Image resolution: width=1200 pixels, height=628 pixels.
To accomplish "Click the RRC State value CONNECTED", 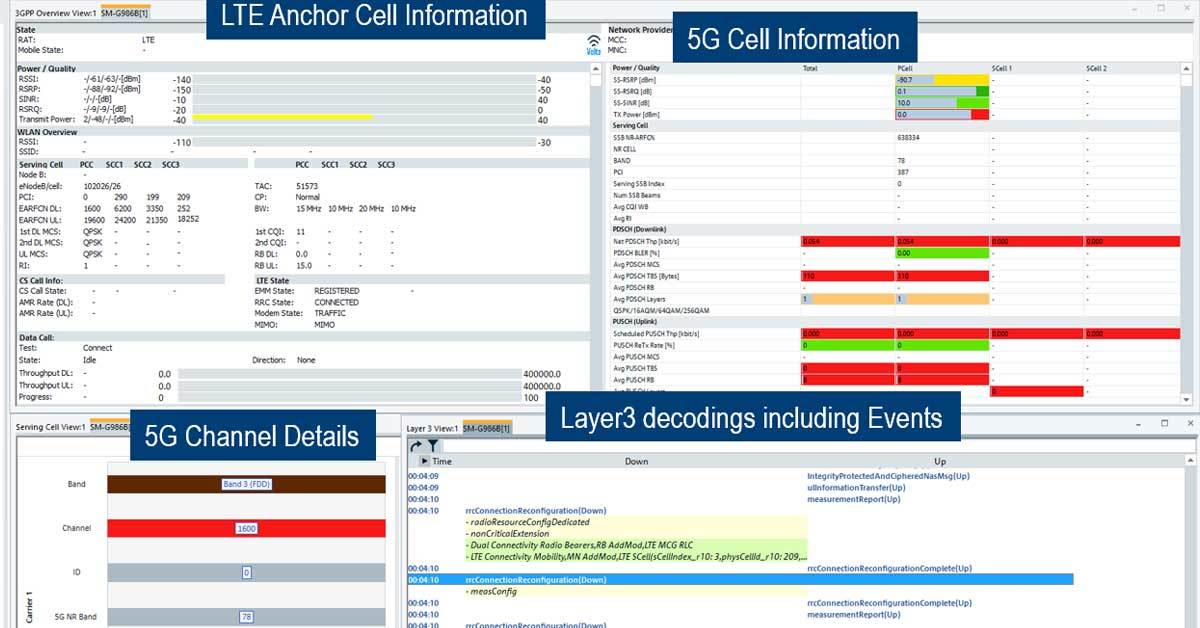I will pos(336,302).
